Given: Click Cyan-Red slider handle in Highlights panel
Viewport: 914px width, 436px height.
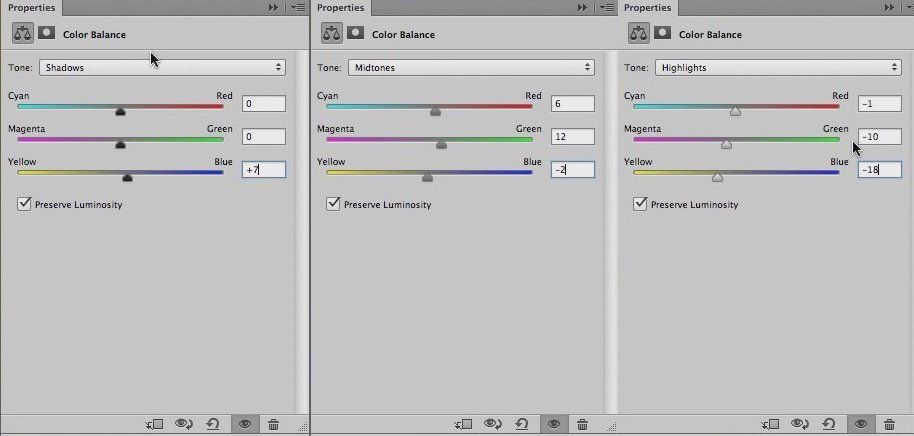Looking at the screenshot, I should tap(736, 111).
